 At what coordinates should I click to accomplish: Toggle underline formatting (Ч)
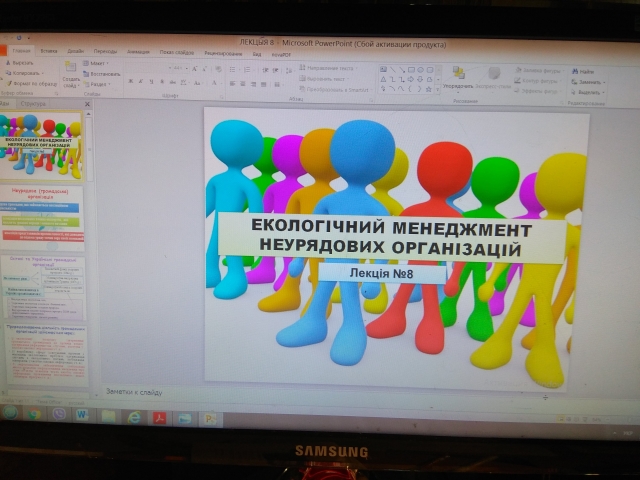[151, 82]
